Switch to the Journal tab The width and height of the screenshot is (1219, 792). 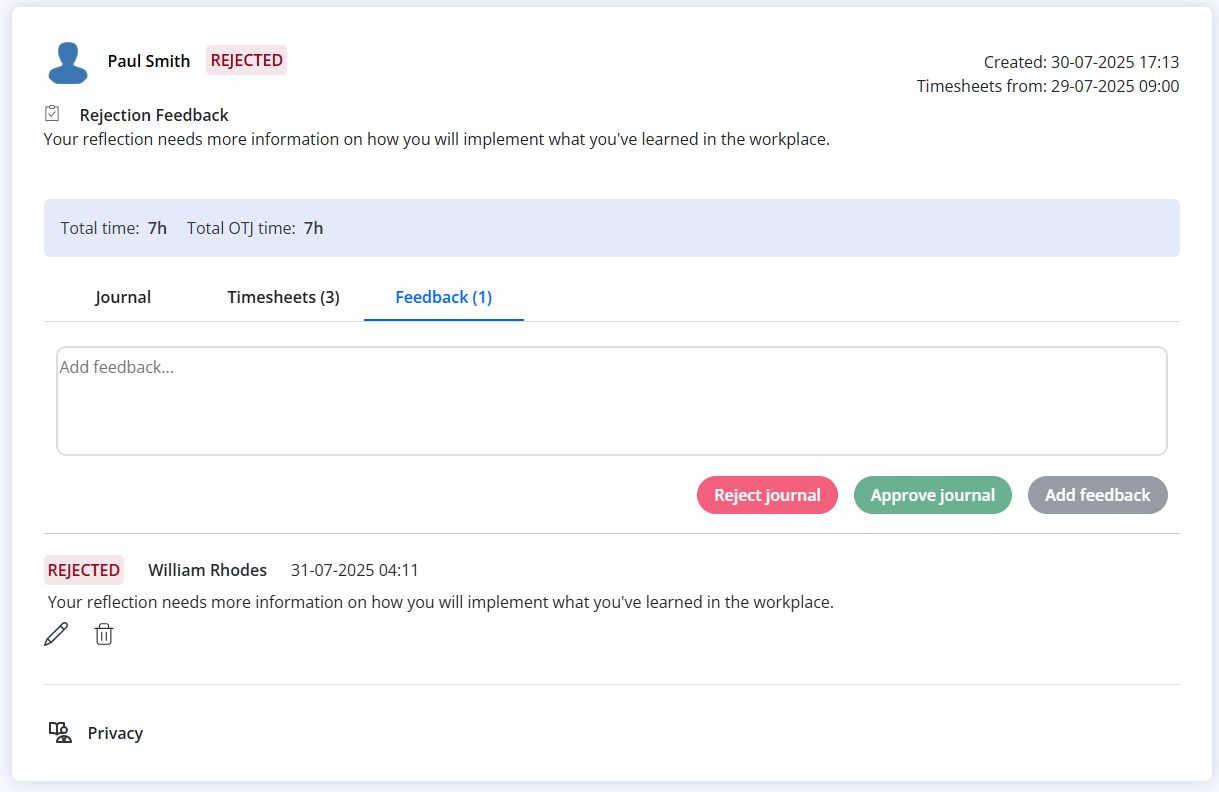point(123,297)
